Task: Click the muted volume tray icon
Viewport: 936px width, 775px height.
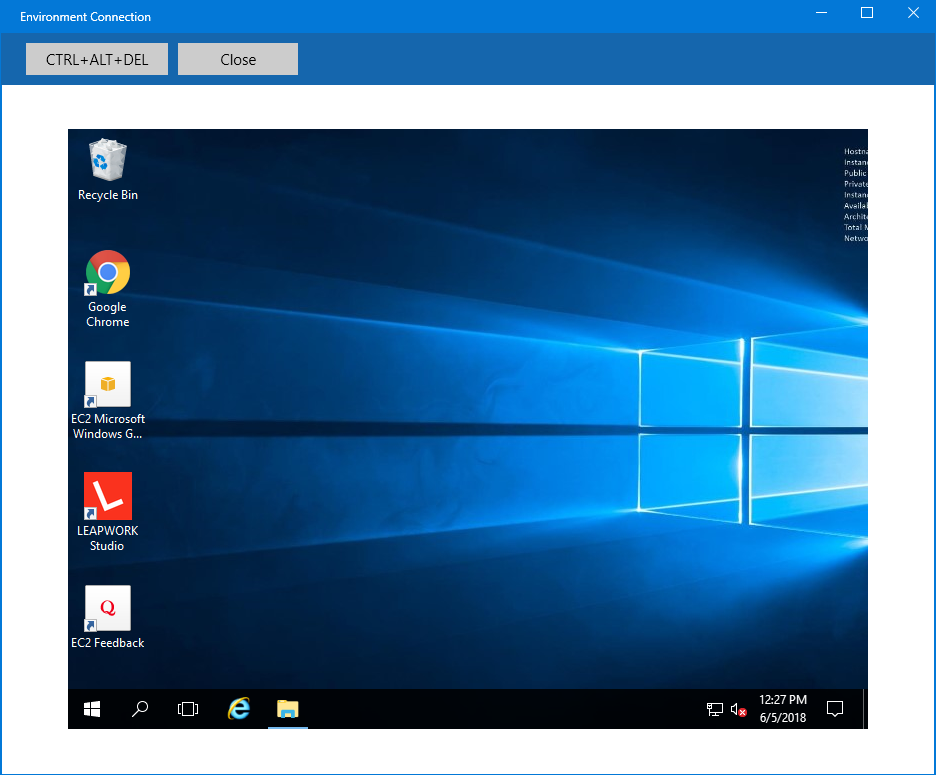Action: pyautogui.click(x=739, y=709)
